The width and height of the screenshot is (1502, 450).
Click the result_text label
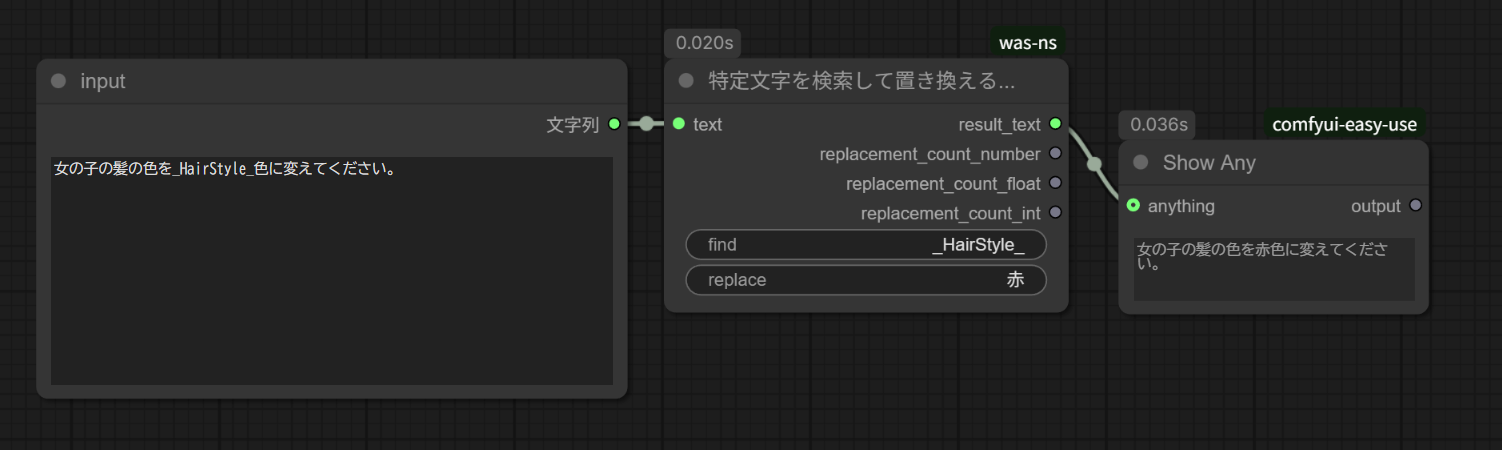pos(1000,124)
